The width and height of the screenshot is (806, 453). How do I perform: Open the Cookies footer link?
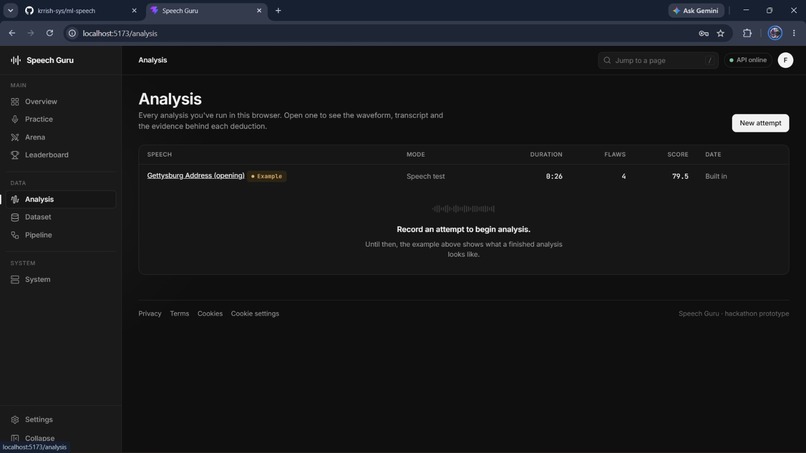(210, 314)
